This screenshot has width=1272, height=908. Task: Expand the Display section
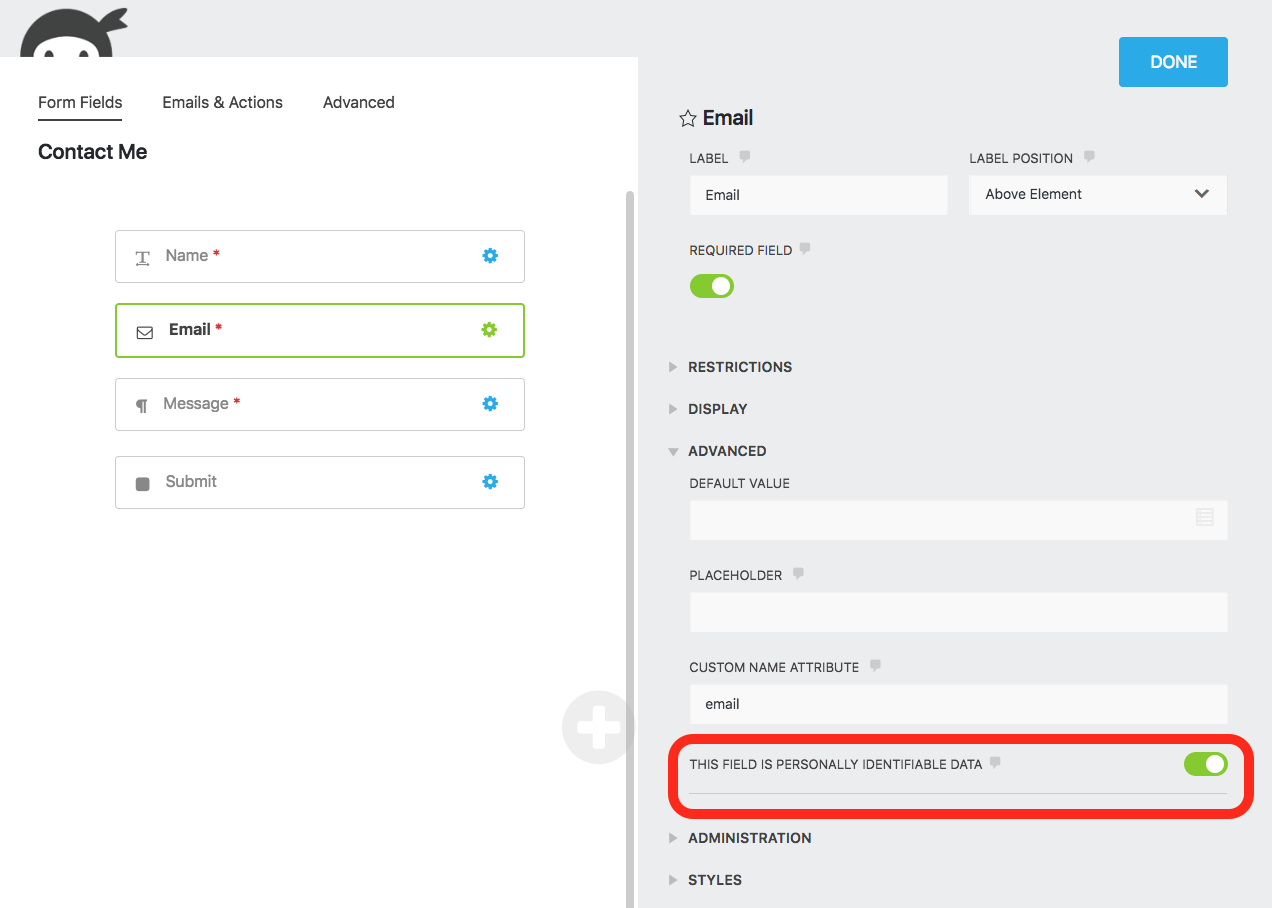coord(717,409)
